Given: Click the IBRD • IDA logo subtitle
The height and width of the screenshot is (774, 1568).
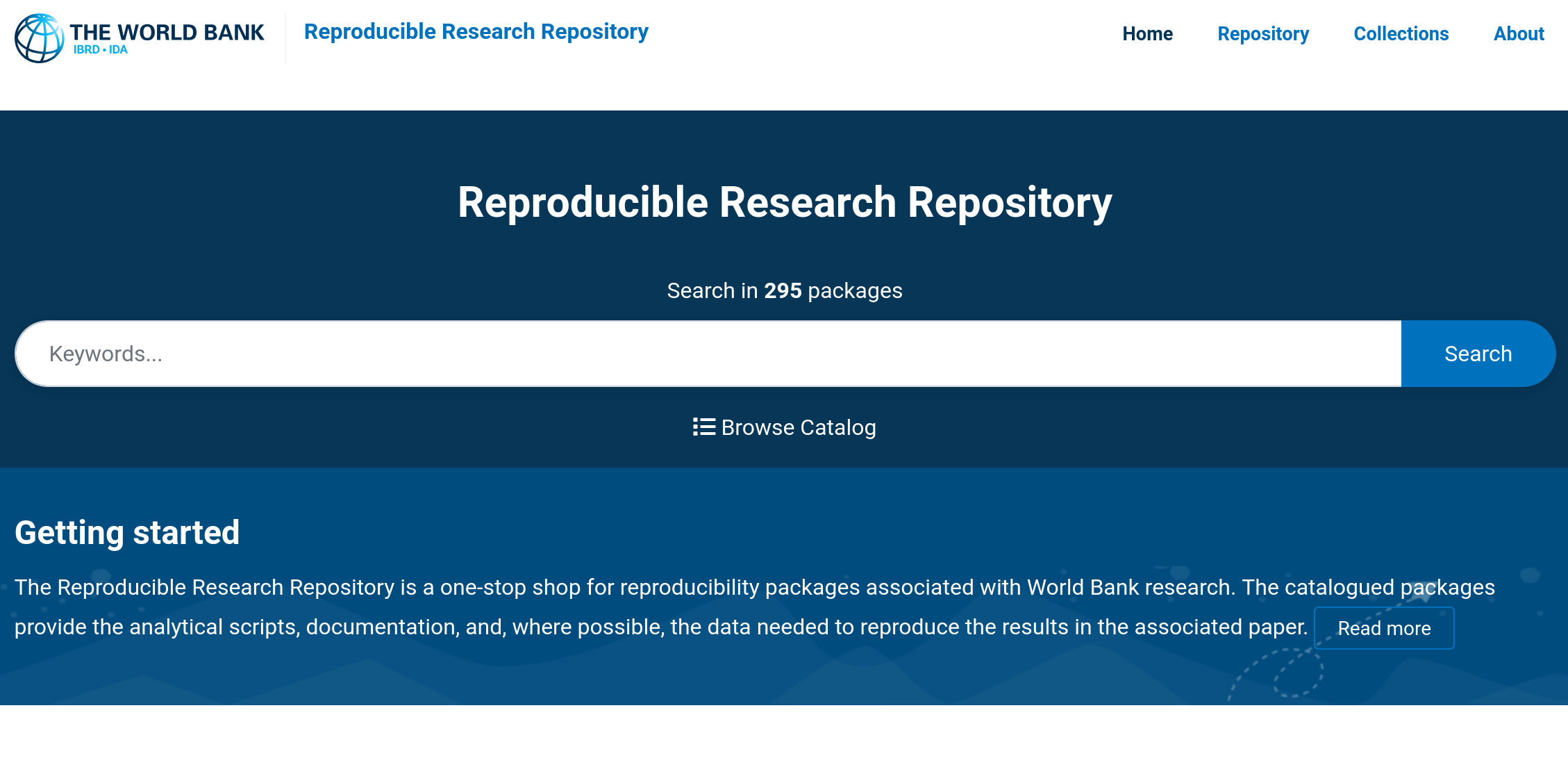Looking at the screenshot, I should (x=100, y=50).
